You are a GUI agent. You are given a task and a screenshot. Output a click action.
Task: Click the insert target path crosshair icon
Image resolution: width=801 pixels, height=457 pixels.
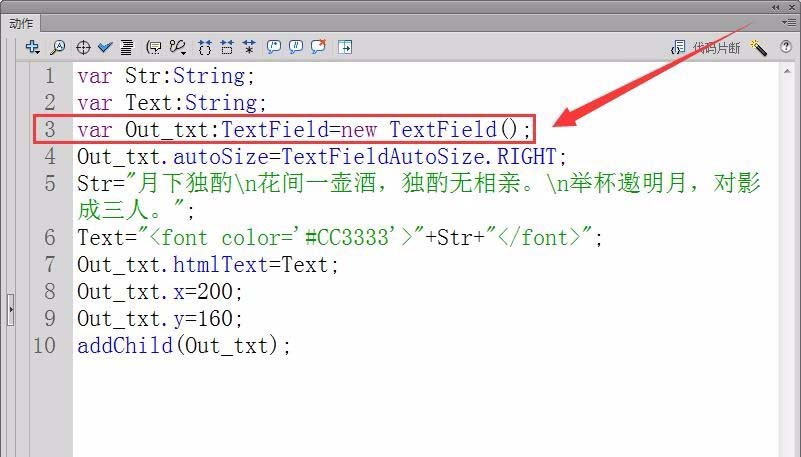click(x=83, y=47)
